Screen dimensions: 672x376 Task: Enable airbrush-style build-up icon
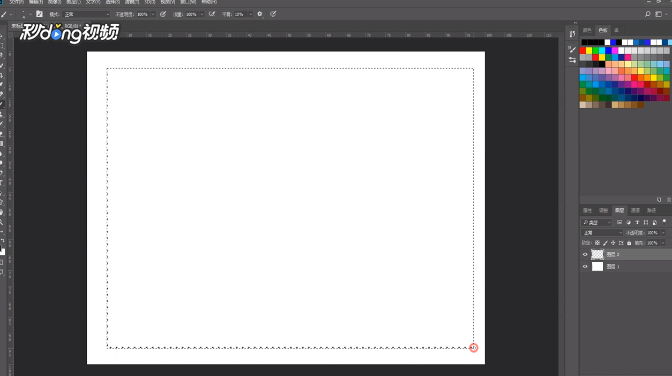(x=212, y=14)
